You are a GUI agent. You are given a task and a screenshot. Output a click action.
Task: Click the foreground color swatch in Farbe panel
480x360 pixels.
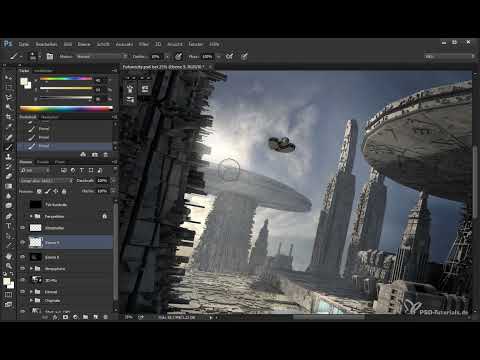click(24, 81)
